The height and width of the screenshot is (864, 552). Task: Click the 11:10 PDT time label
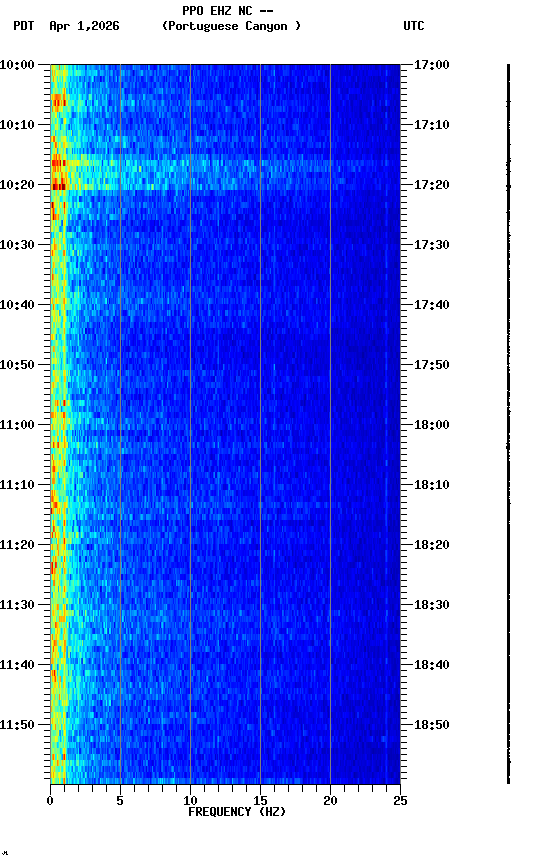point(17,485)
